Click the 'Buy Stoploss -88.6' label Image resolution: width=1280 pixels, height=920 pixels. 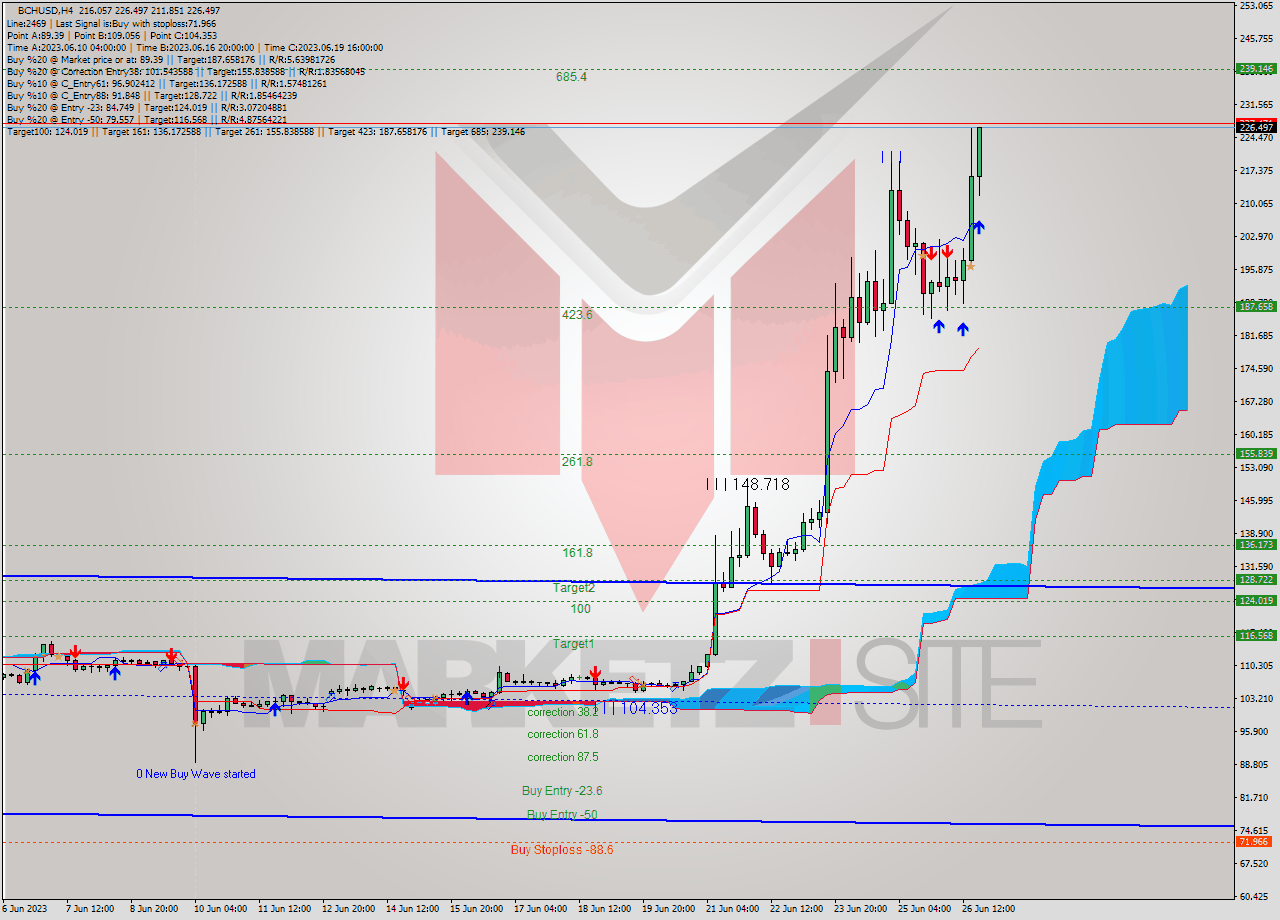pos(562,850)
